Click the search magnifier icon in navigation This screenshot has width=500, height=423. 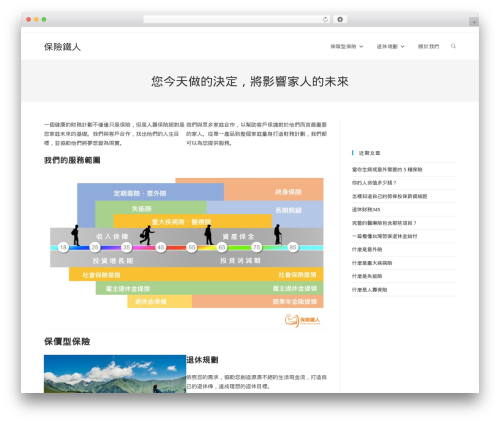453,46
